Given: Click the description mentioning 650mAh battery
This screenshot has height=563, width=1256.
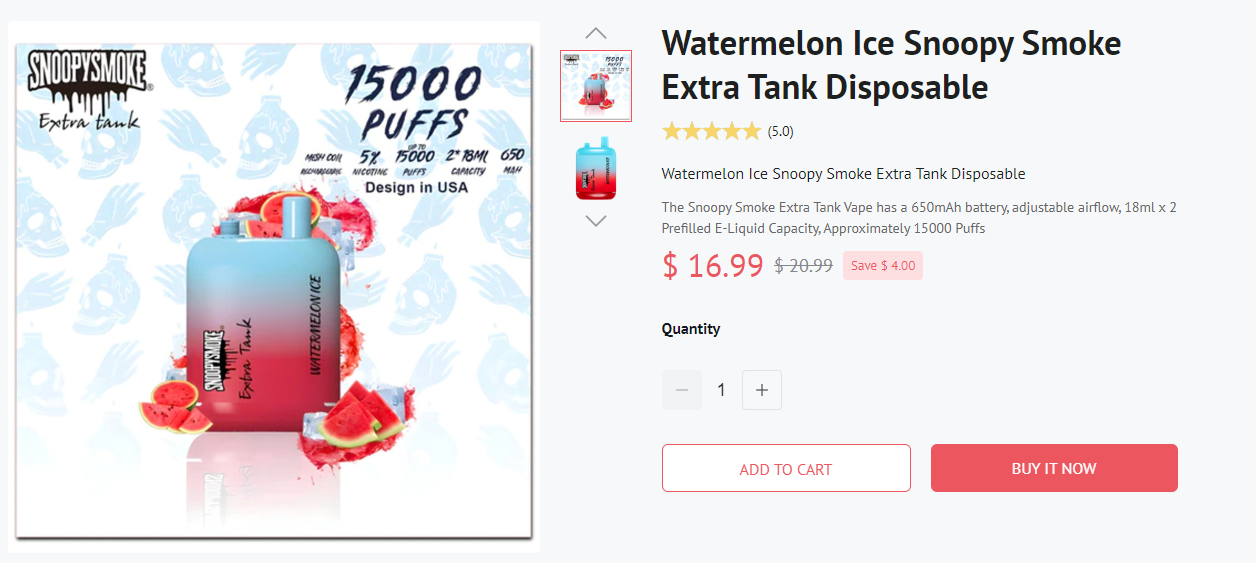Looking at the screenshot, I should coord(918,218).
